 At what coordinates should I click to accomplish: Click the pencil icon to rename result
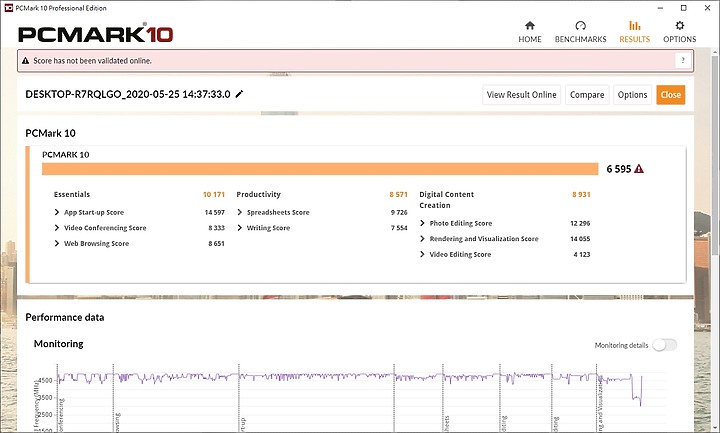(x=239, y=94)
